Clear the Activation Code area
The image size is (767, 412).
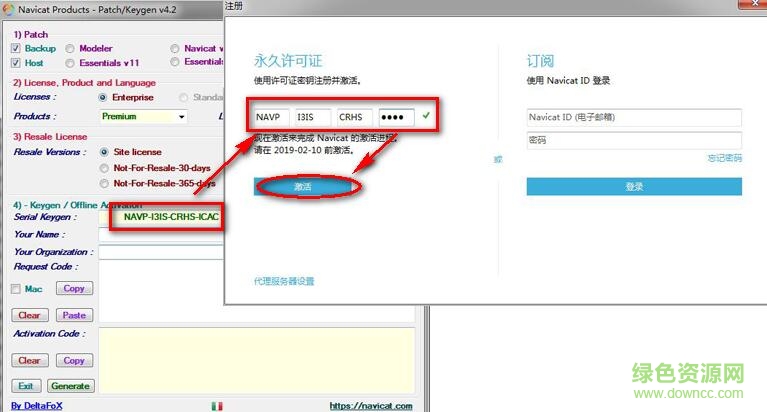(29, 361)
